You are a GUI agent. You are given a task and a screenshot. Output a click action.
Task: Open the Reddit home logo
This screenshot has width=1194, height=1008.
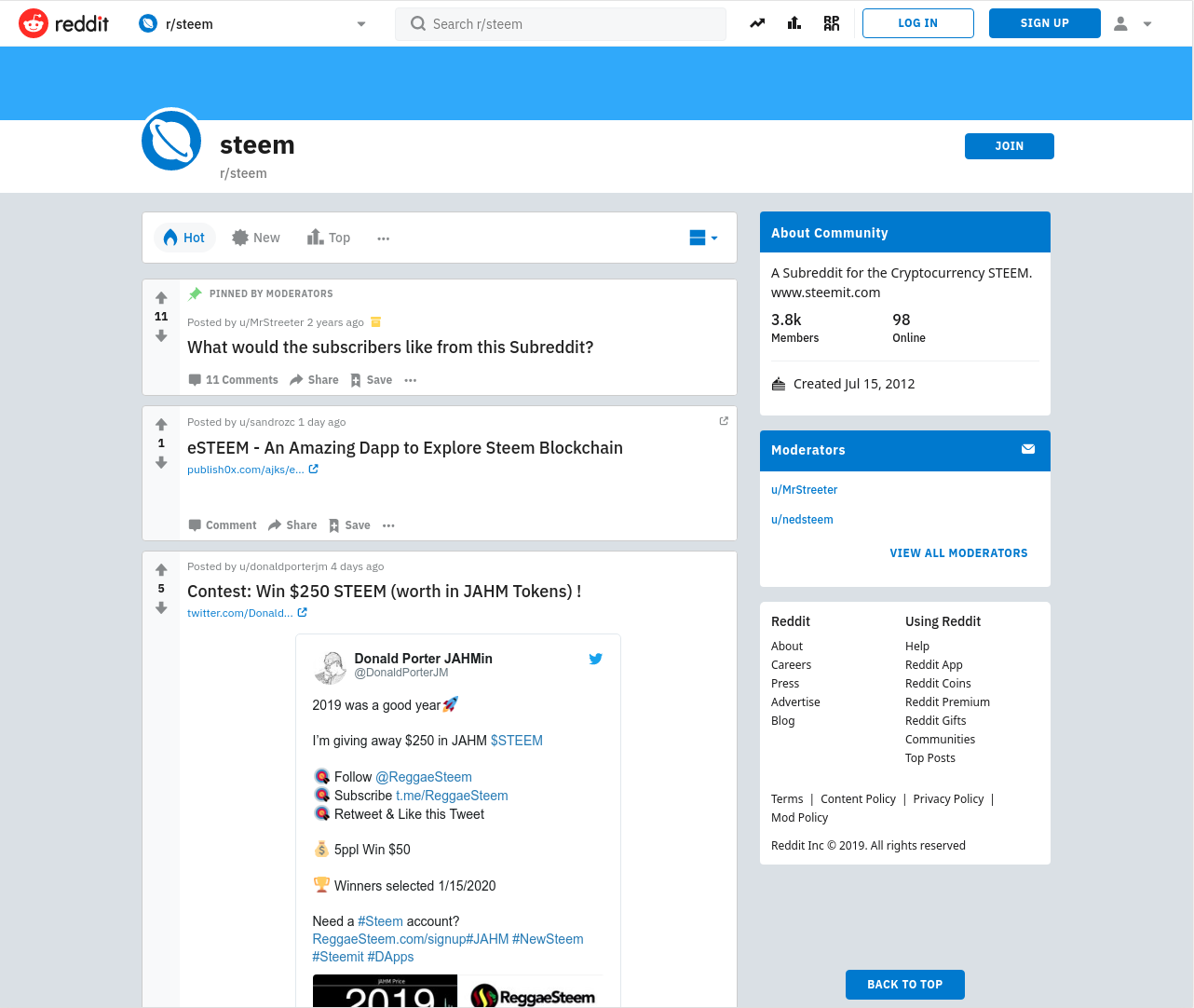pos(63,23)
